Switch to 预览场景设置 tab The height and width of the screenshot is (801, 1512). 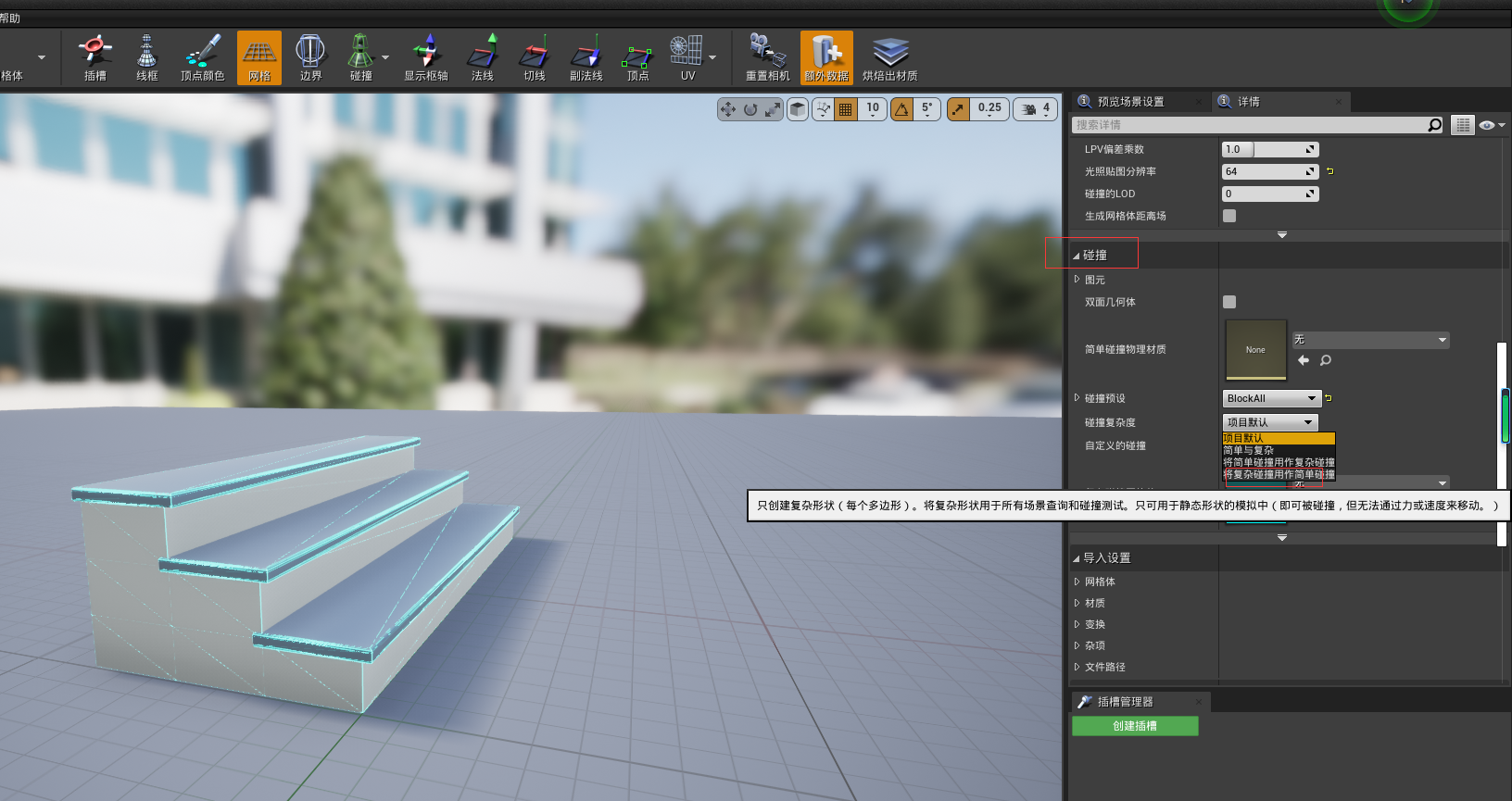pyautogui.click(x=1130, y=102)
